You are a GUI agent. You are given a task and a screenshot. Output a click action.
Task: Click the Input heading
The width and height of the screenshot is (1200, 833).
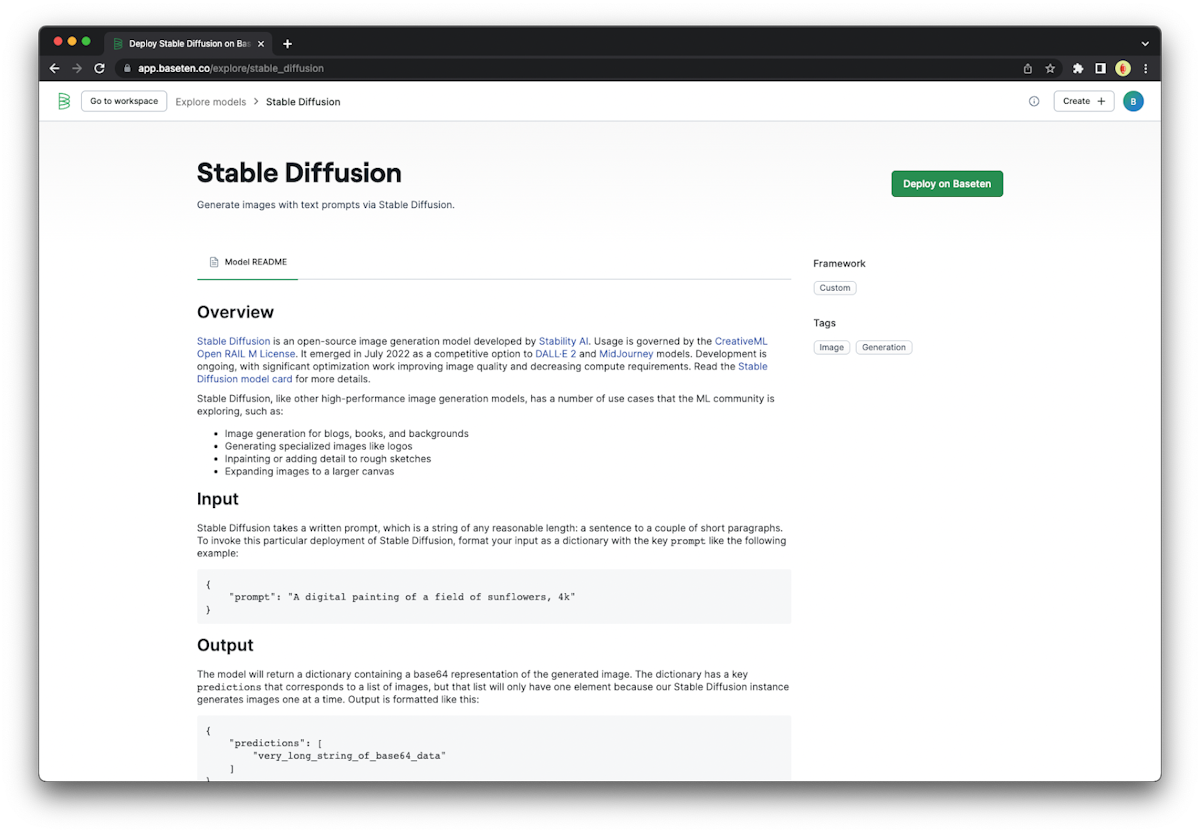(x=218, y=499)
